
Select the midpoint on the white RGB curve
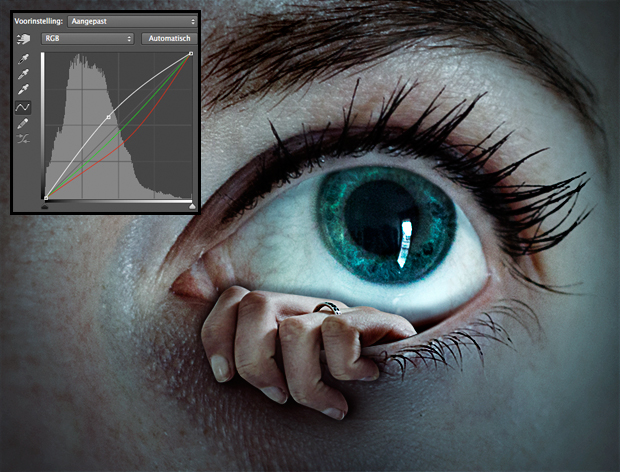pos(109,117)
